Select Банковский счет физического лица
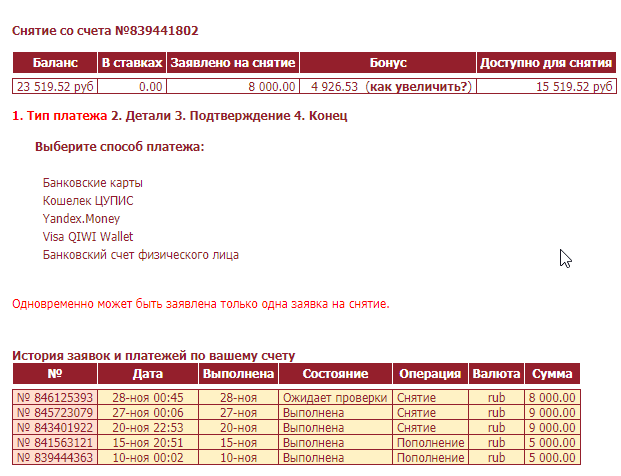 coord(141,255)
